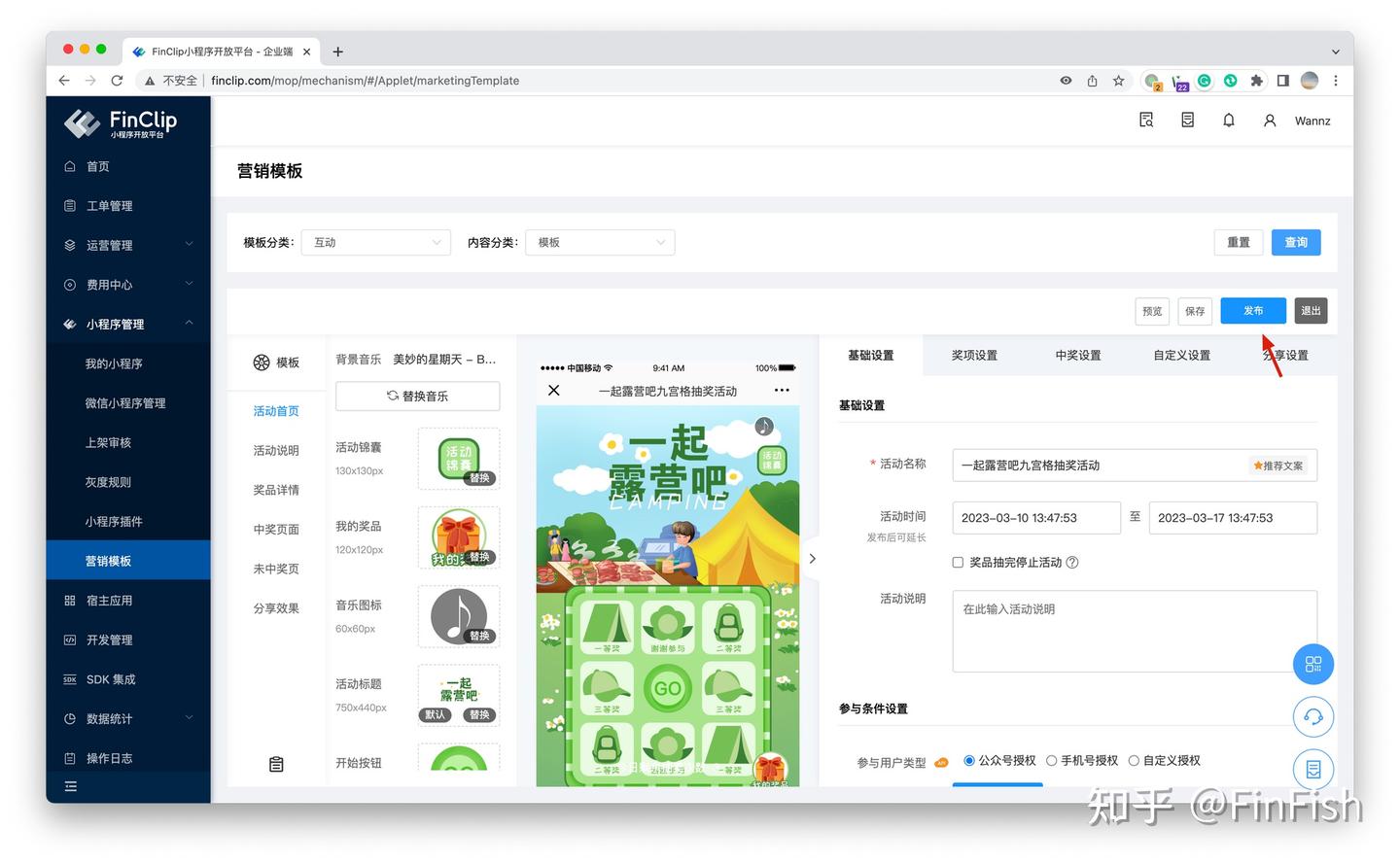The height and width of the screenshot is (864, 1400).
Task: Open 微信小程序管理
Action: (125, 403)
